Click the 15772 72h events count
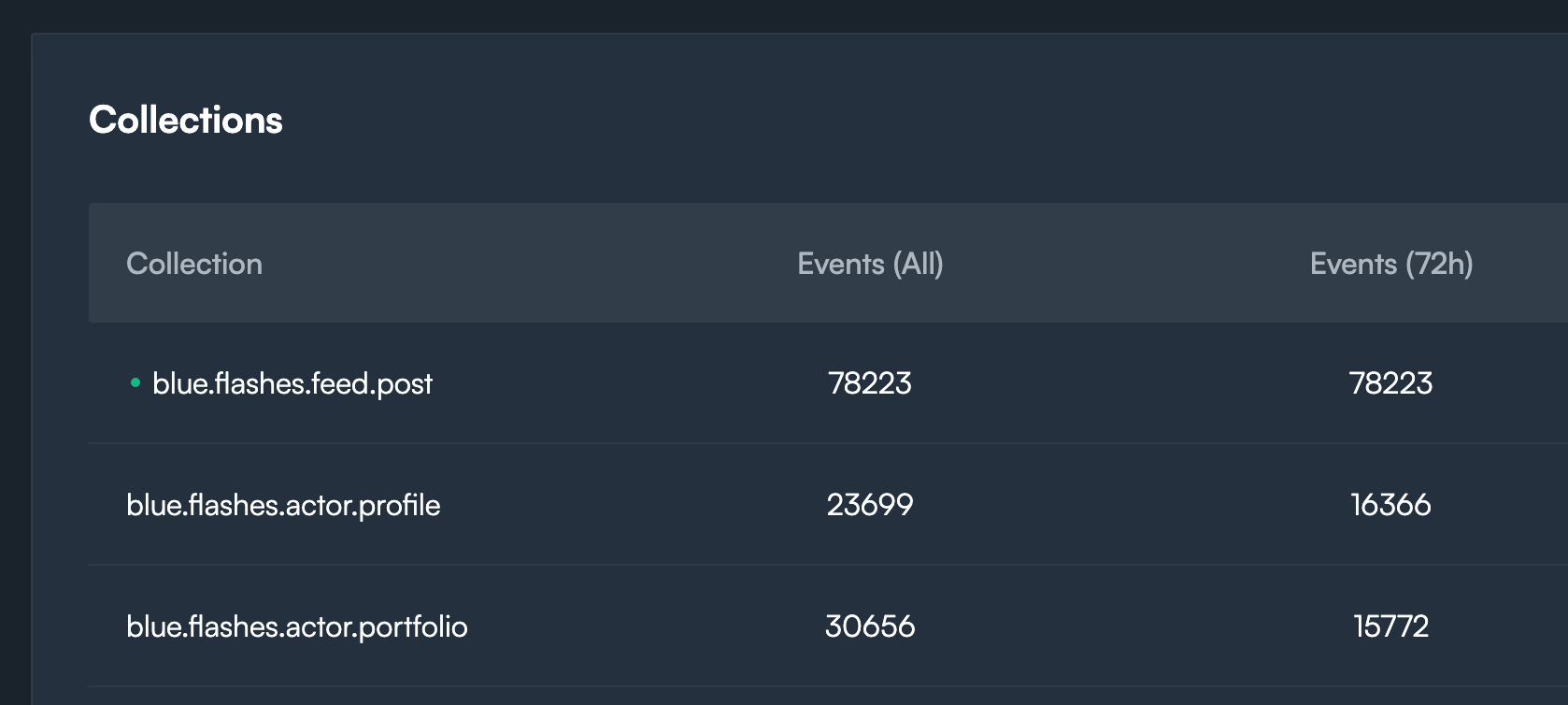 tap(1390, 626)
